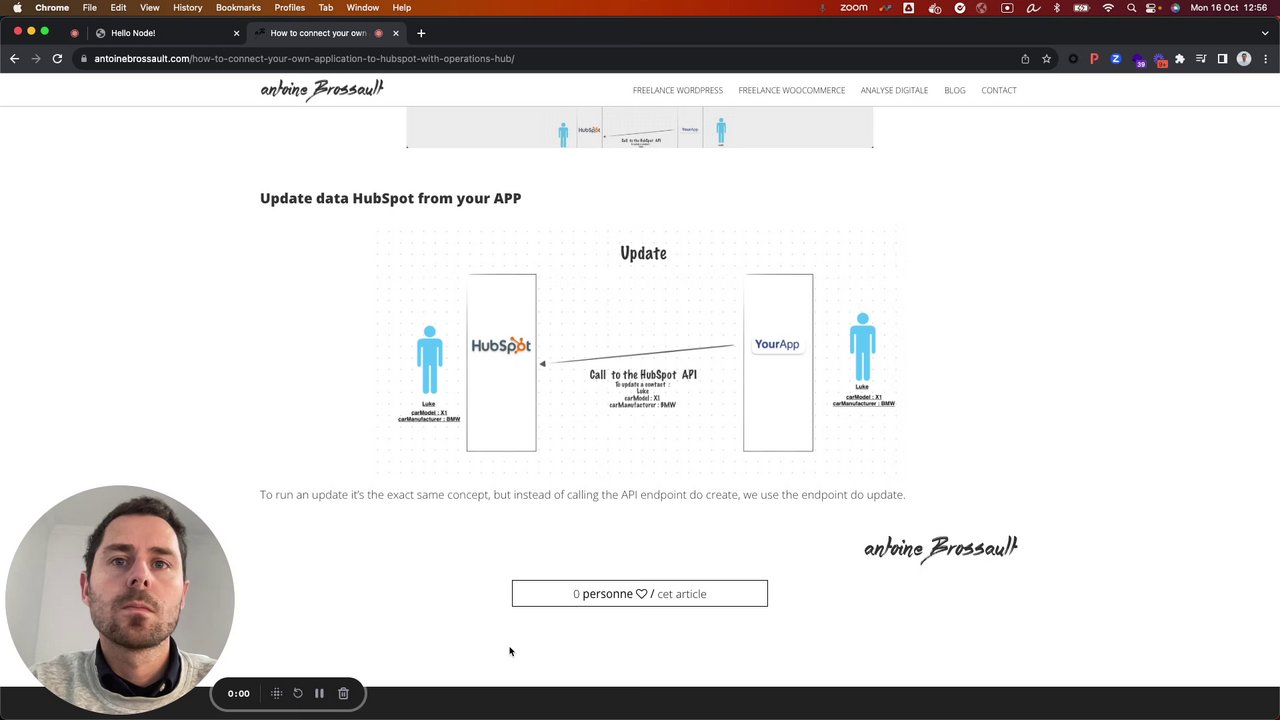Open the Help menu
The width and height of the screenshot is (1280, 720).
tap(401, 7)
